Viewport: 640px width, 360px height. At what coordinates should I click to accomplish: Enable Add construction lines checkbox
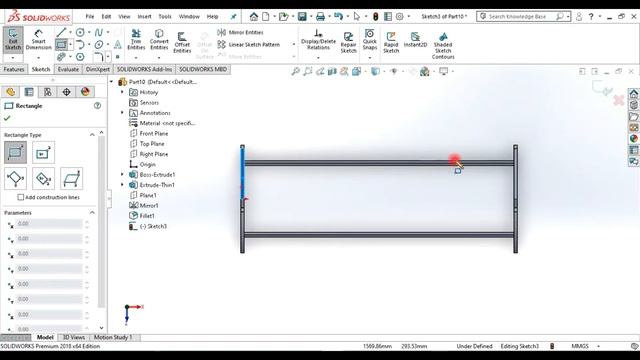[20, 197]
